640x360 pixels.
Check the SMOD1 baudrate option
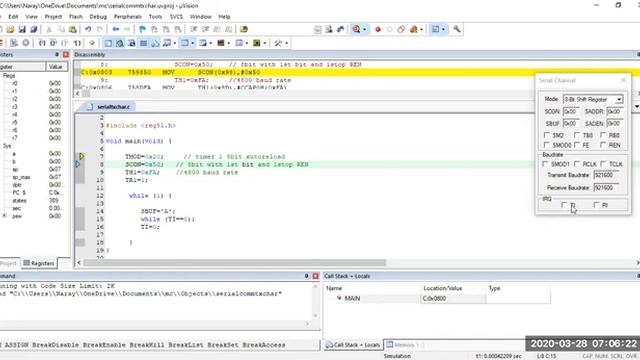point(545,164)
